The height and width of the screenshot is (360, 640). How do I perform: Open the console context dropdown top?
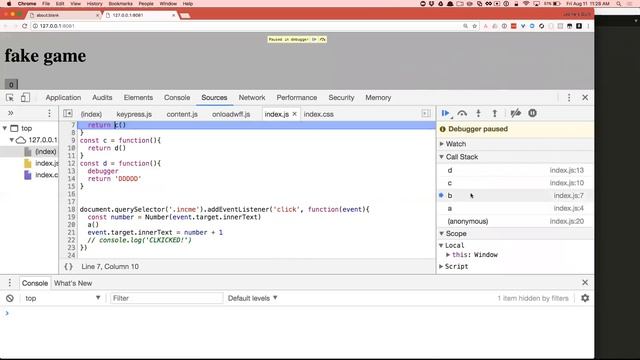(x=62, y=298)
